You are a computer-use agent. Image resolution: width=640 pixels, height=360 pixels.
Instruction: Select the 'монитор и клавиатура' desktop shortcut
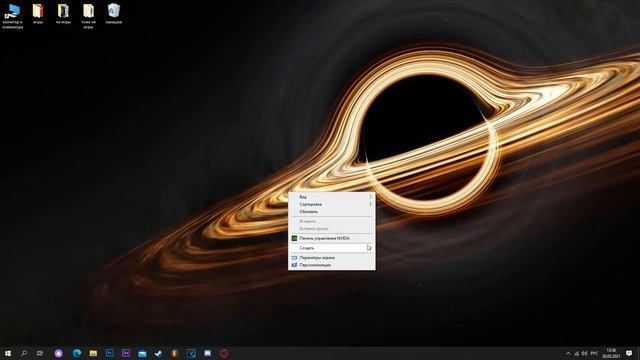point(13,16)
